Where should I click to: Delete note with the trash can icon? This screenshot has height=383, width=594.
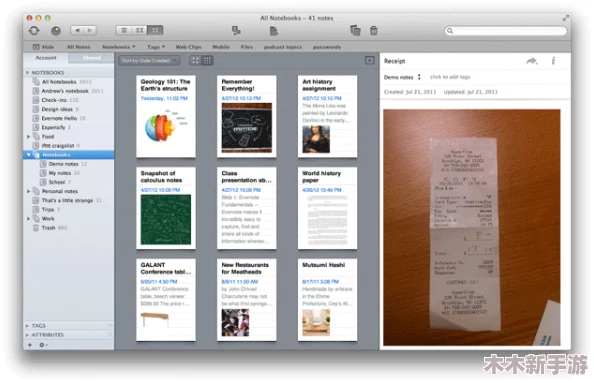pos(374,31)
